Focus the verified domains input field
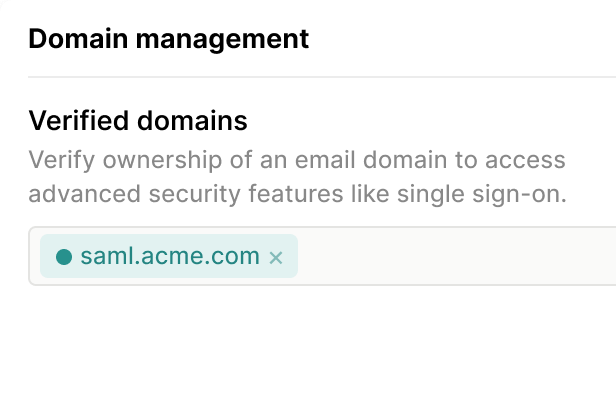 pos(450,257)
